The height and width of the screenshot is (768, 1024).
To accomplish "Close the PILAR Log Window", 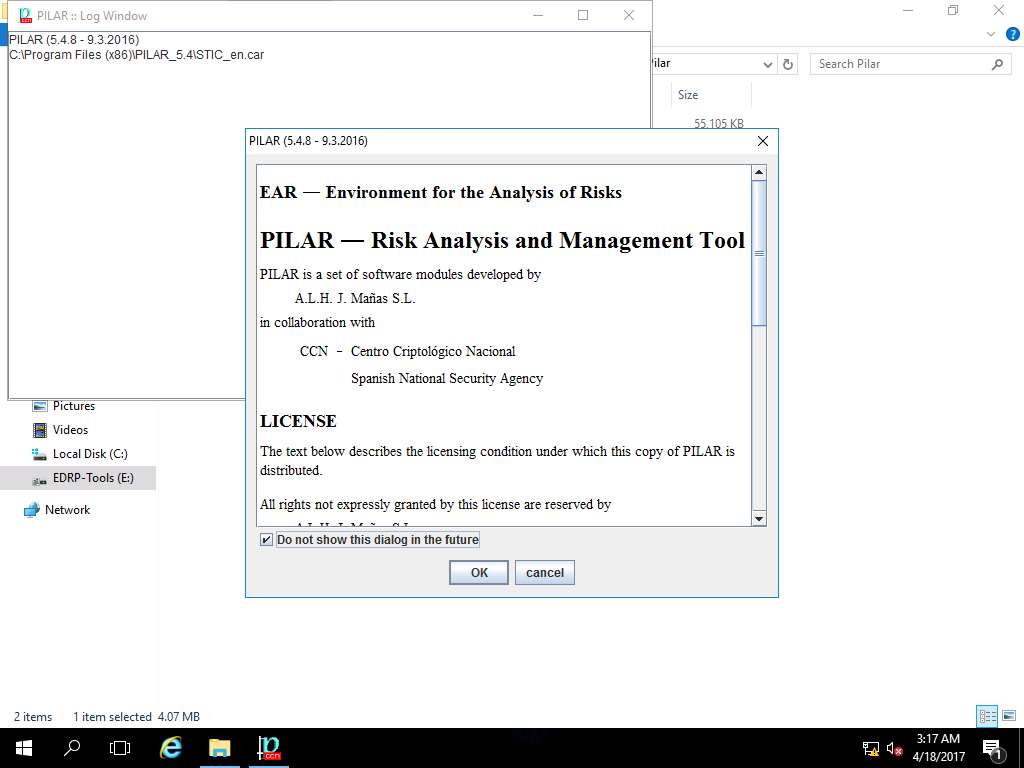I will (x=629, y=15).
